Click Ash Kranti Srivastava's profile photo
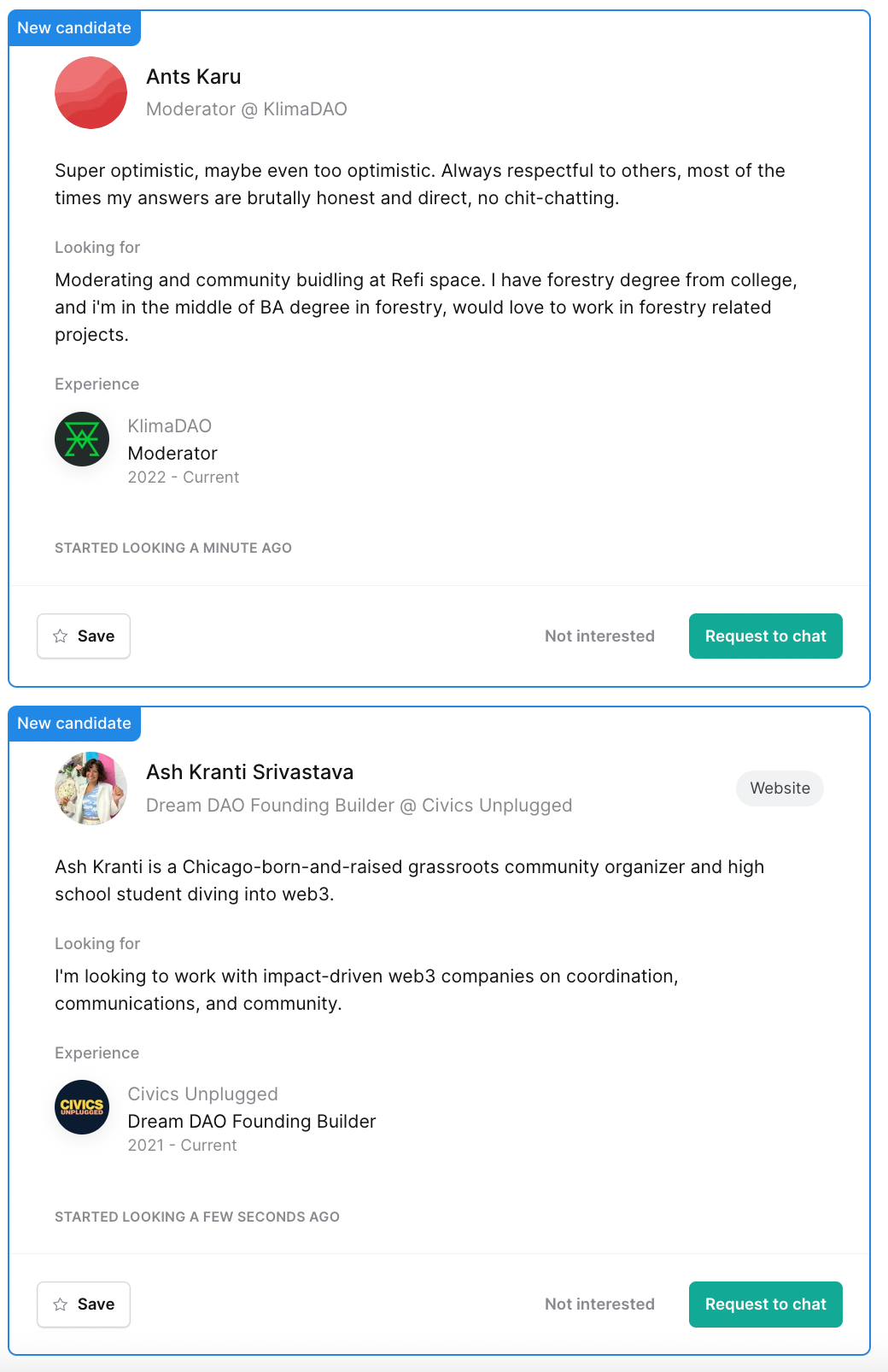Image resolution: width=888 pixels, height=1372 pixels. click(91, 788)
